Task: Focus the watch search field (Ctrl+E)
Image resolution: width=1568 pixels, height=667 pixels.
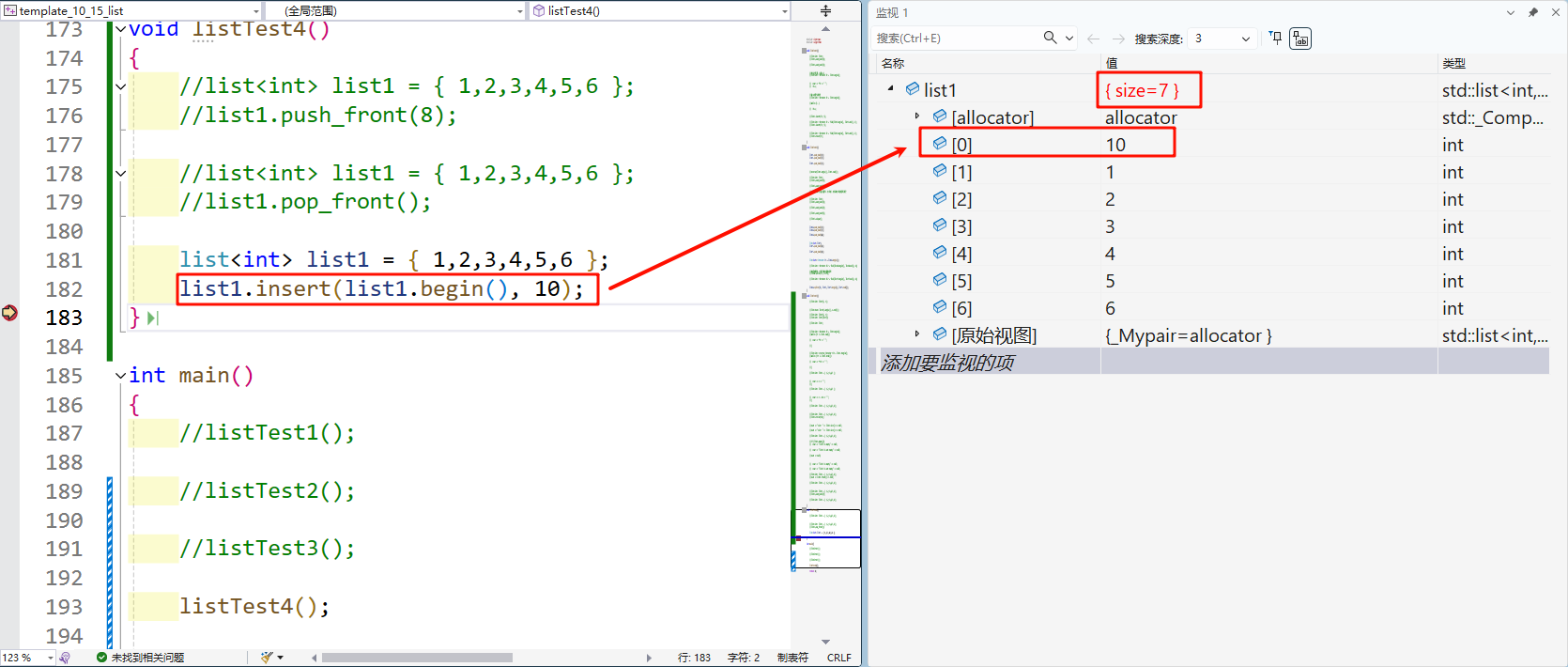Action: tap(956, 39)
